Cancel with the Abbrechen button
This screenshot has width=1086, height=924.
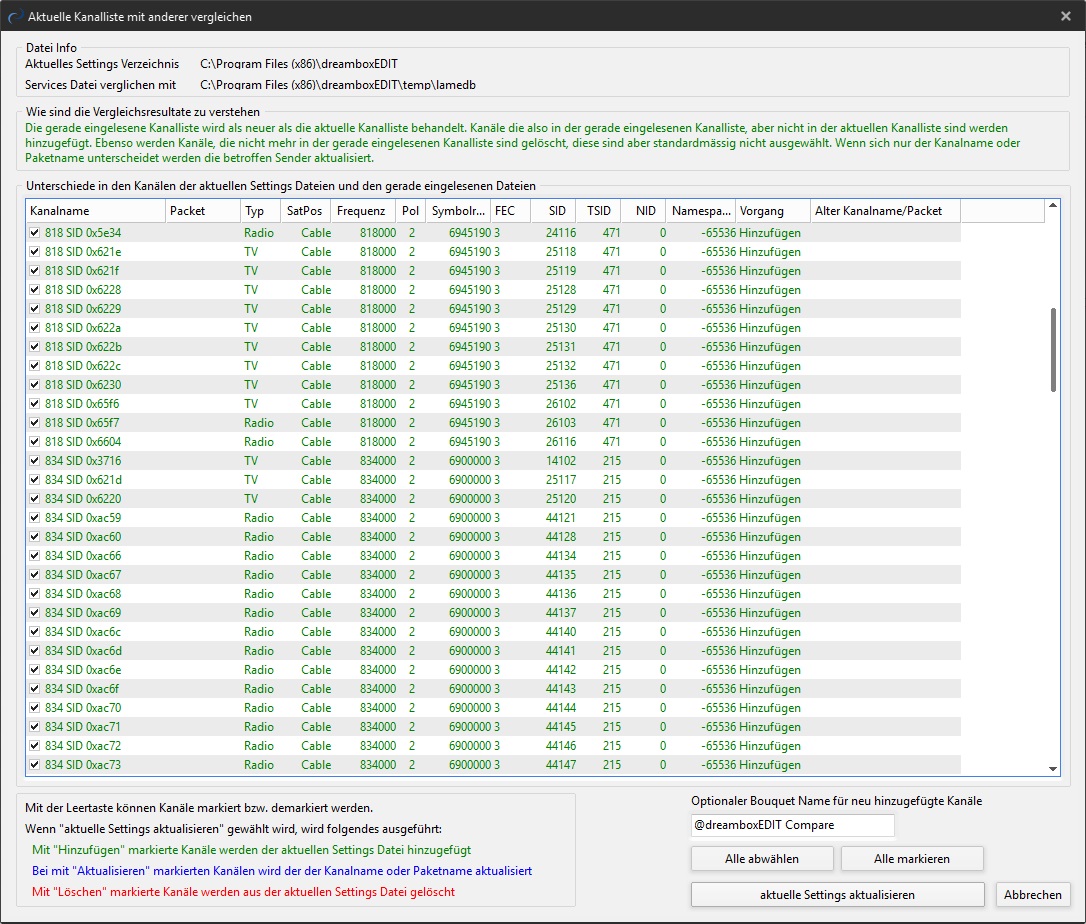[x=1033, y=895]
